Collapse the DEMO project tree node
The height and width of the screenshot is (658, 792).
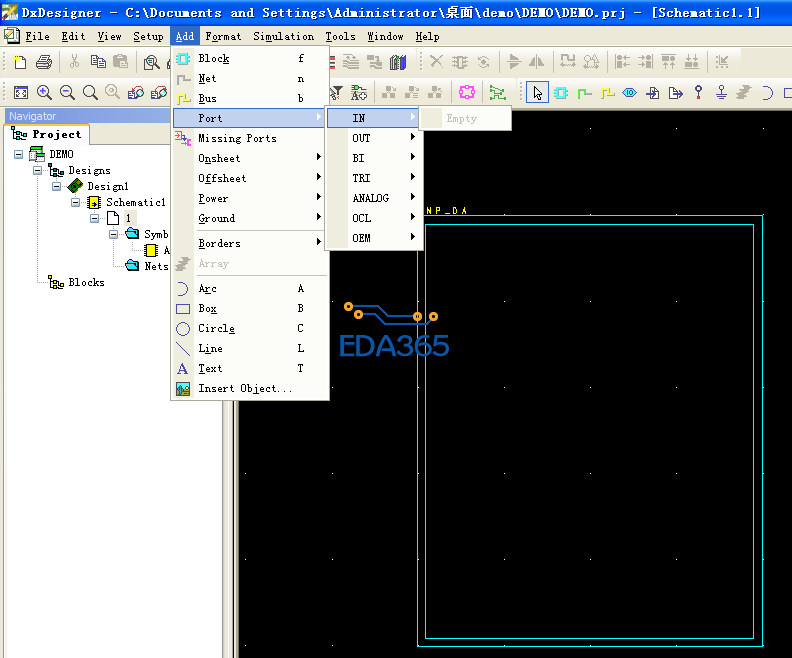(19, 155)
